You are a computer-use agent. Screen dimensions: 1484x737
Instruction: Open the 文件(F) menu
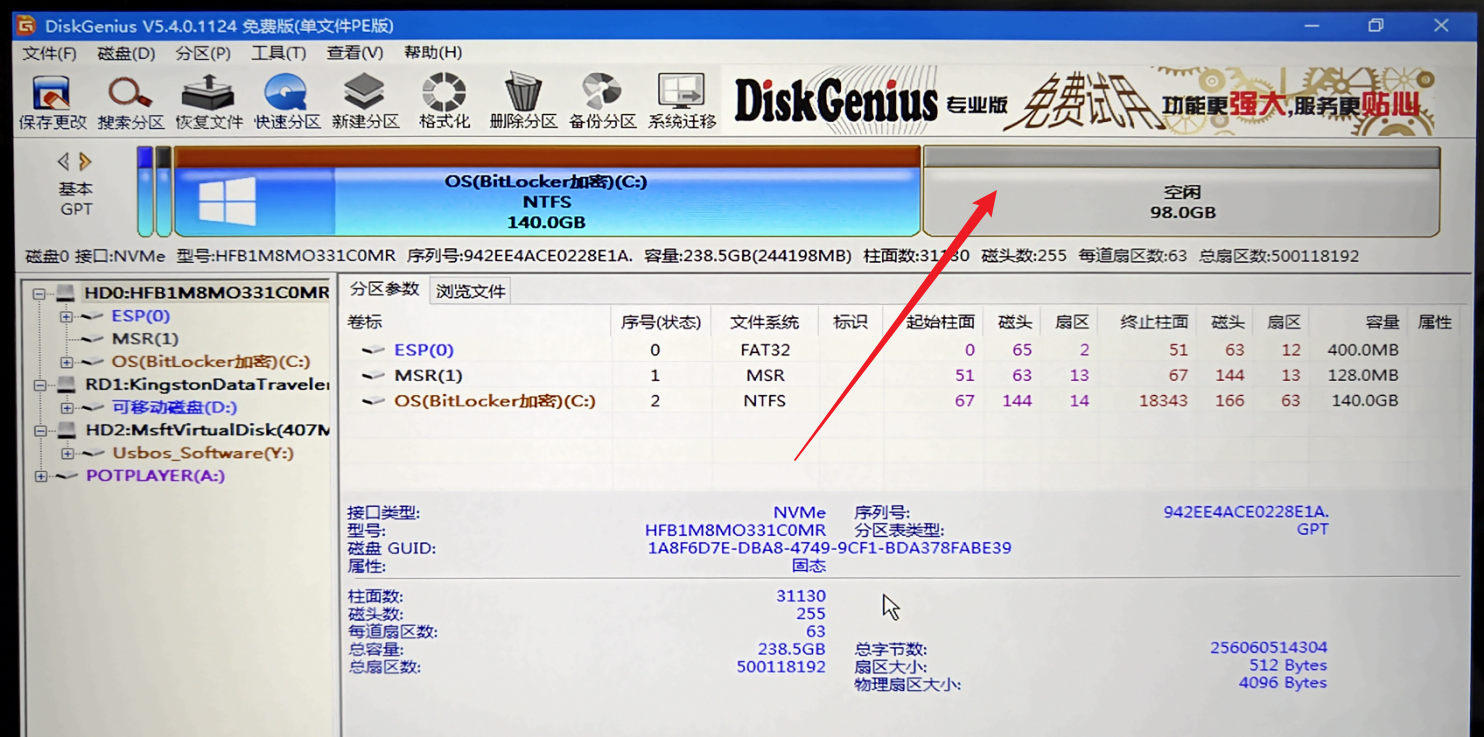tap(49, 53)
